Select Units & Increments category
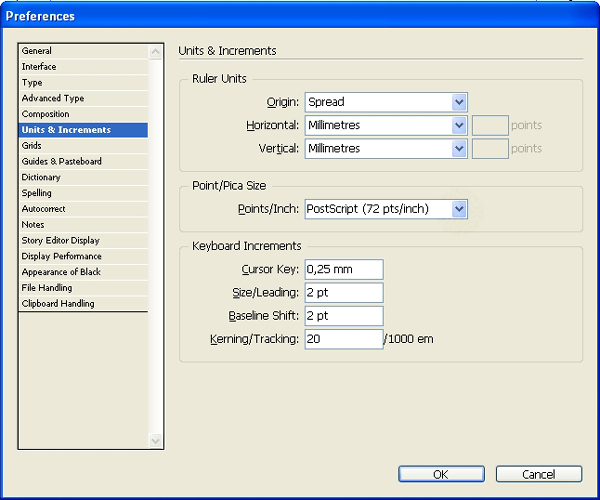This screenshot has width=600, height=500. click(x=83, y=130)
